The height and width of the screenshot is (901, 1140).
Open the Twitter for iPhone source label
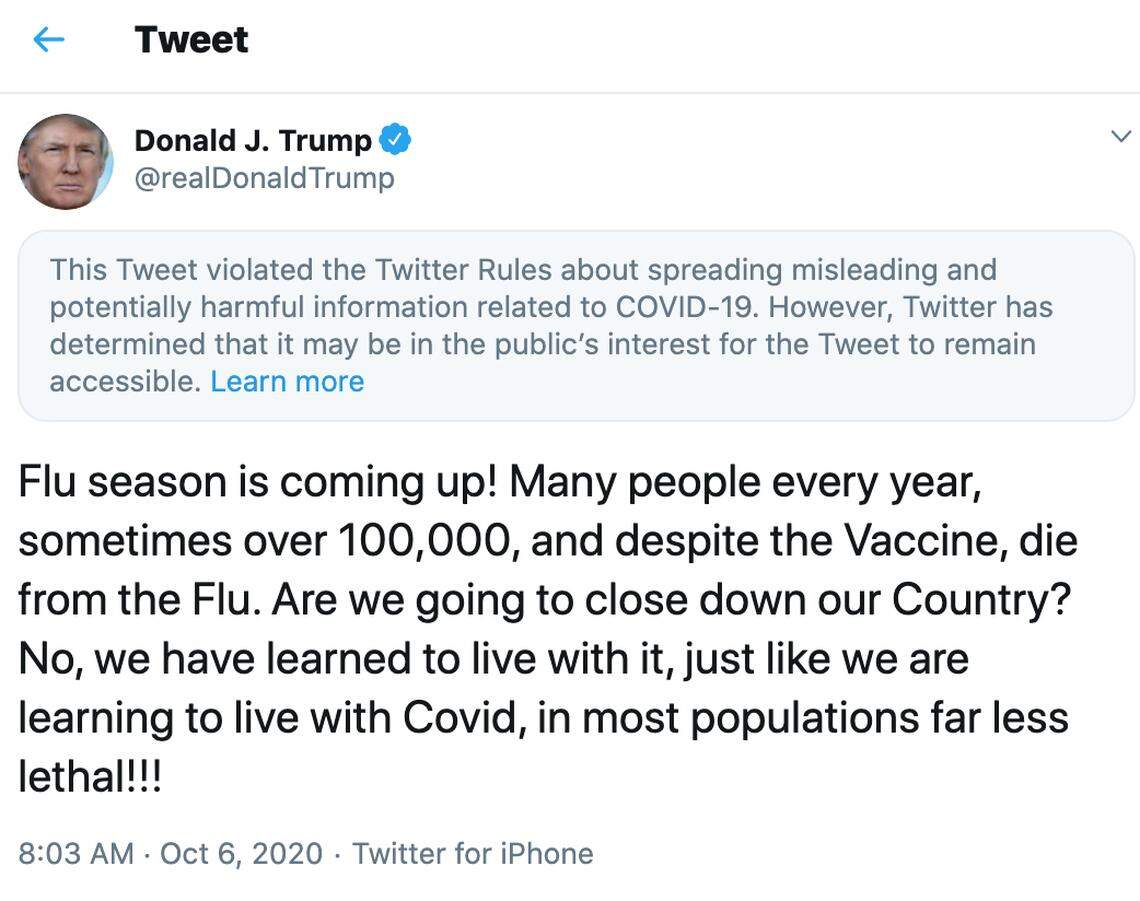pos(472,853)
